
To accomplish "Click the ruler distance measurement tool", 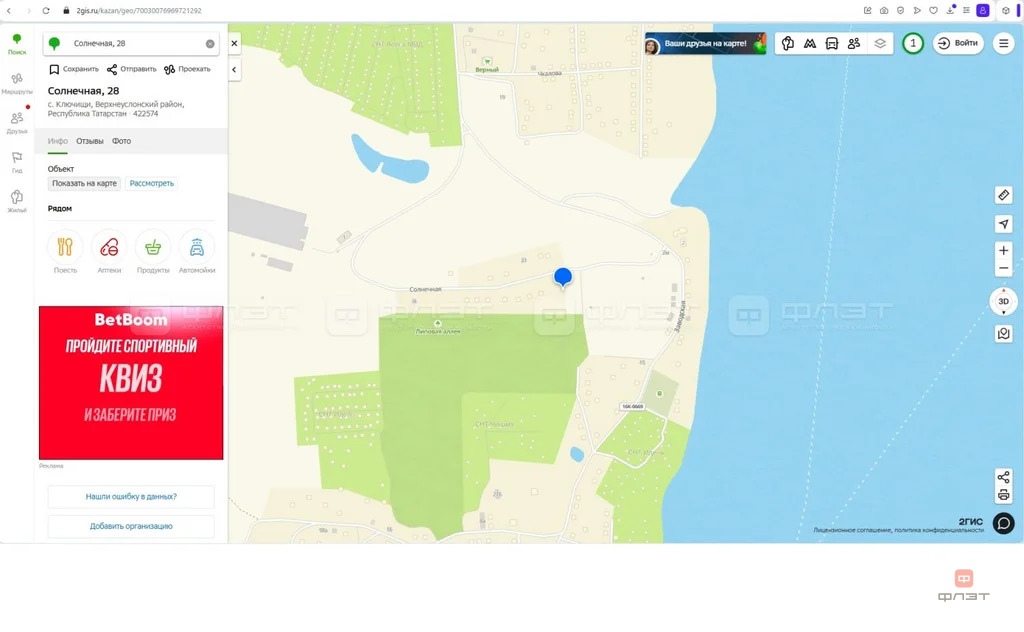I will pyautogui.click(x=1003, y=195).
